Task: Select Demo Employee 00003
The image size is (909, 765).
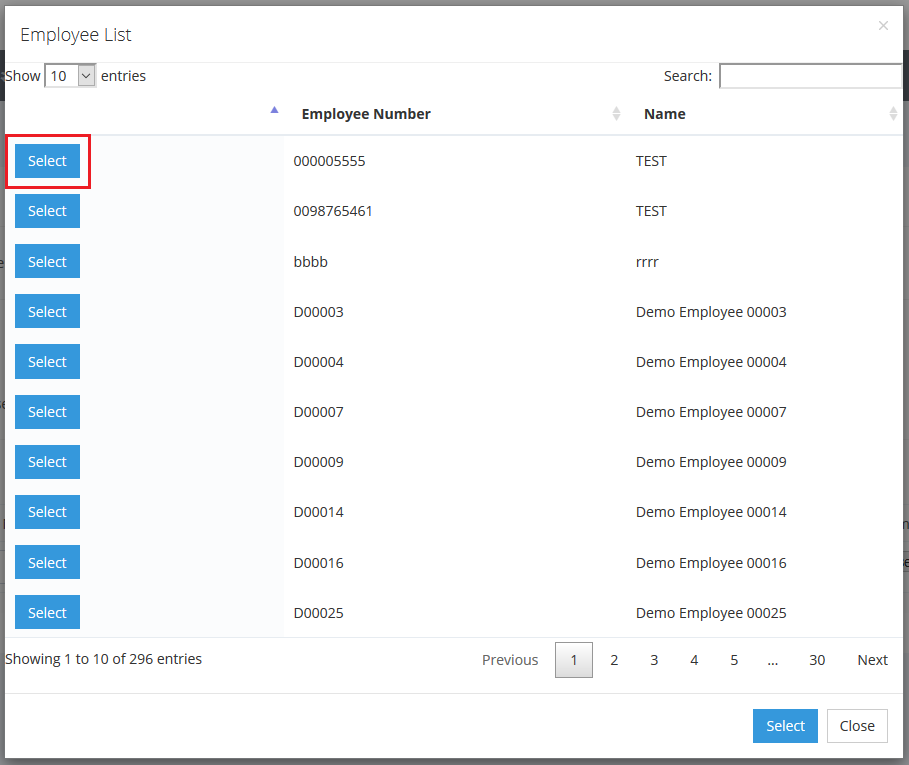Action: pos(47,312)
